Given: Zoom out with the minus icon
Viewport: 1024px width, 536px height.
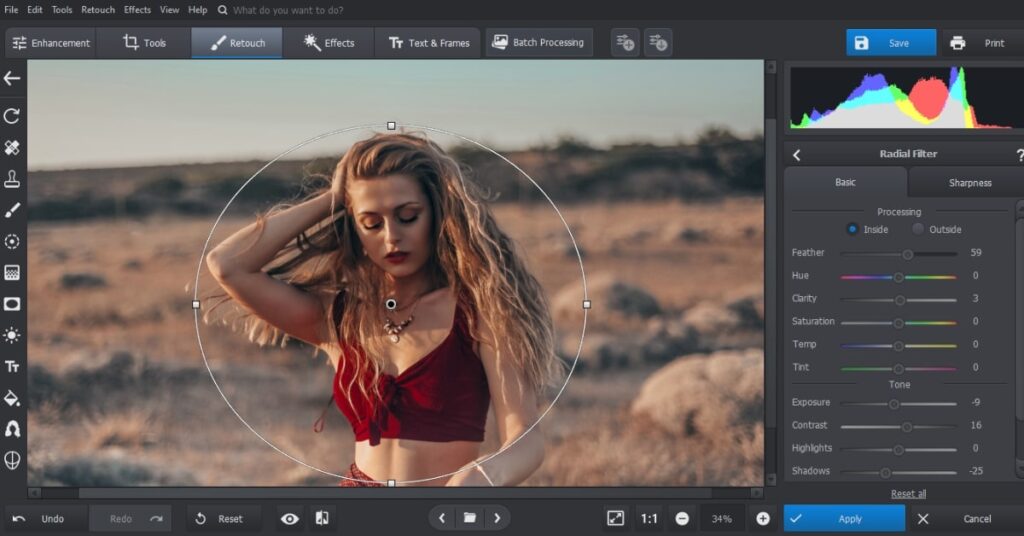Looking at the screenshot, I should click(x=682, y=518).
